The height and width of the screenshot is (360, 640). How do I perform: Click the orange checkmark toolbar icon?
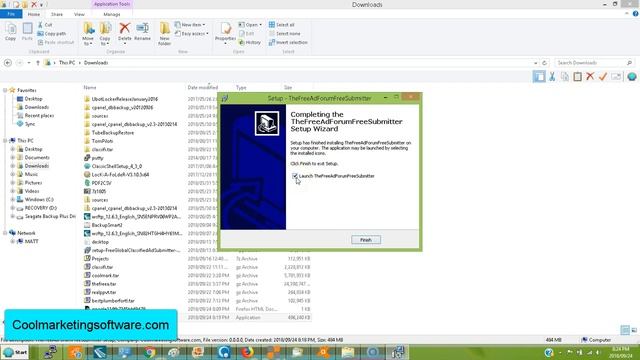pyautogui.click(x=603, y=76)
